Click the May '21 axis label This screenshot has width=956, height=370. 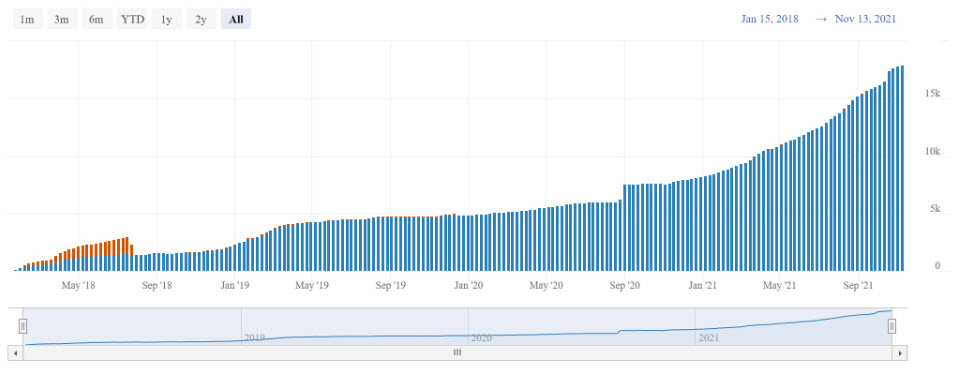(780, 285)
